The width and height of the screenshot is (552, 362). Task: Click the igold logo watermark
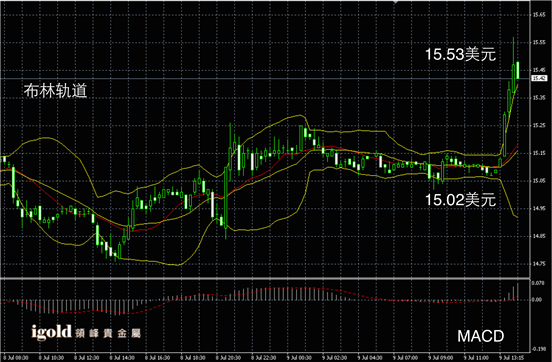[51, 332]
